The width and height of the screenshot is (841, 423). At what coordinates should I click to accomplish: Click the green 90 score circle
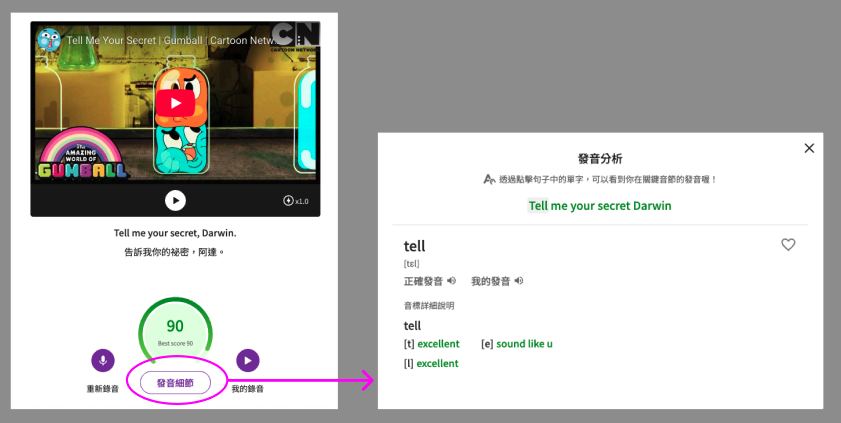click(175, 329)
